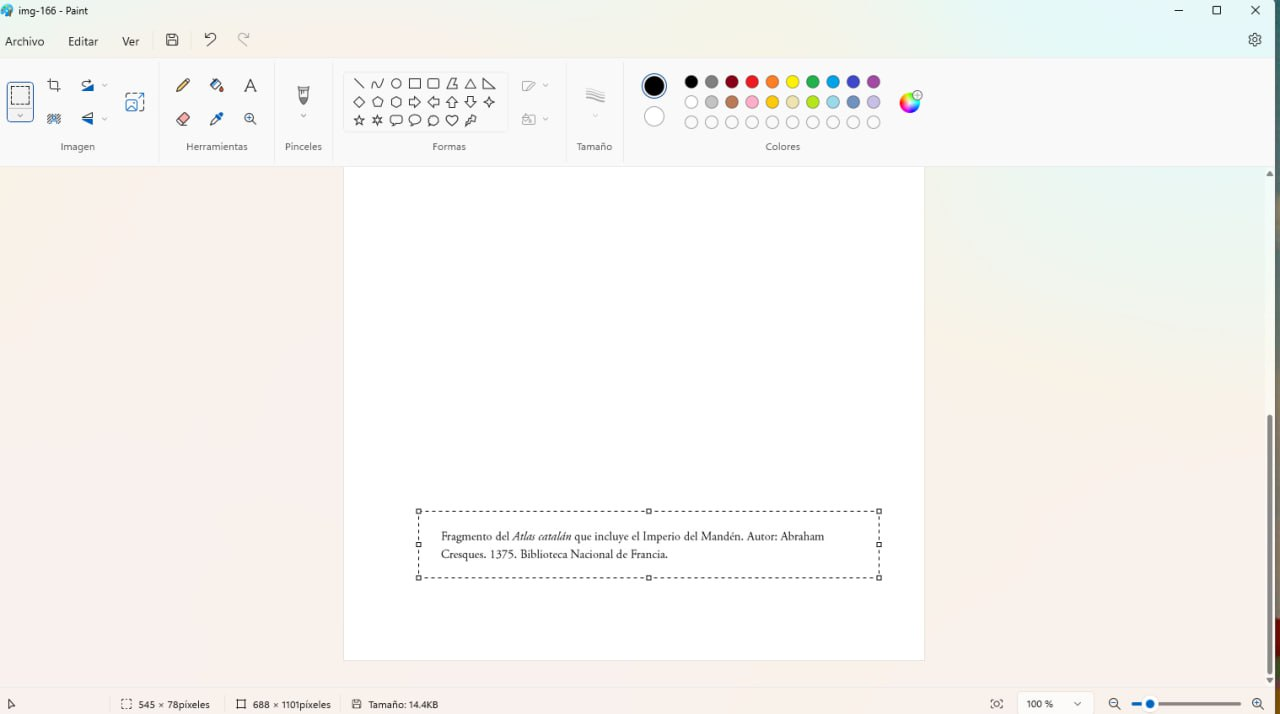Click the Redo arrow

point(244,40)
